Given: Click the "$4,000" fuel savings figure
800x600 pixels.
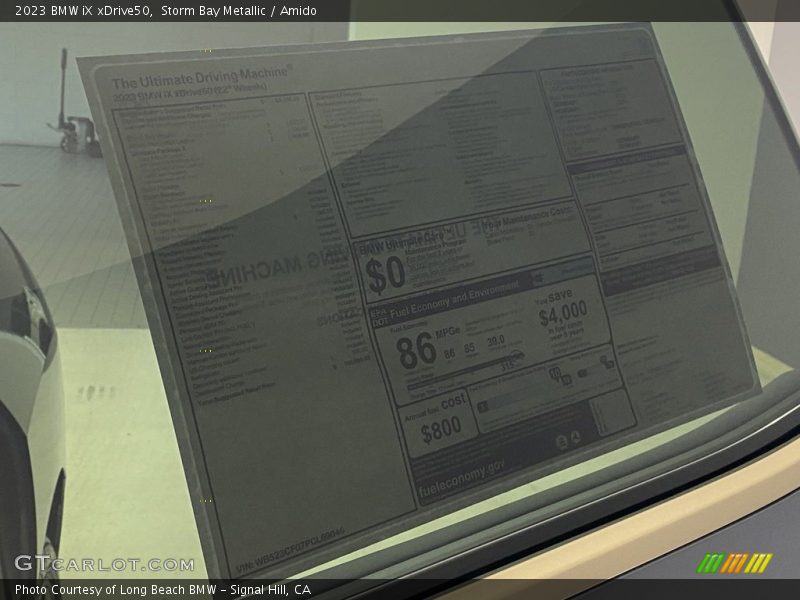Looking at the screenshot, I should (563, 313).
